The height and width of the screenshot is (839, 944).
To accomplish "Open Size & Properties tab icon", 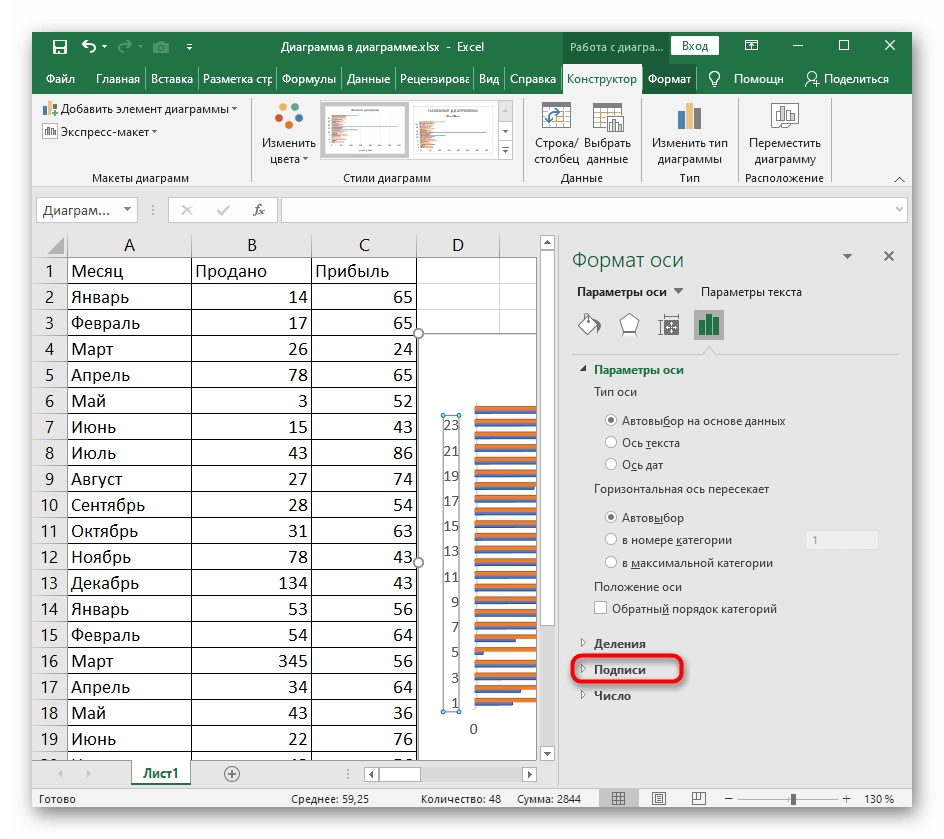I will pos(668,325).
